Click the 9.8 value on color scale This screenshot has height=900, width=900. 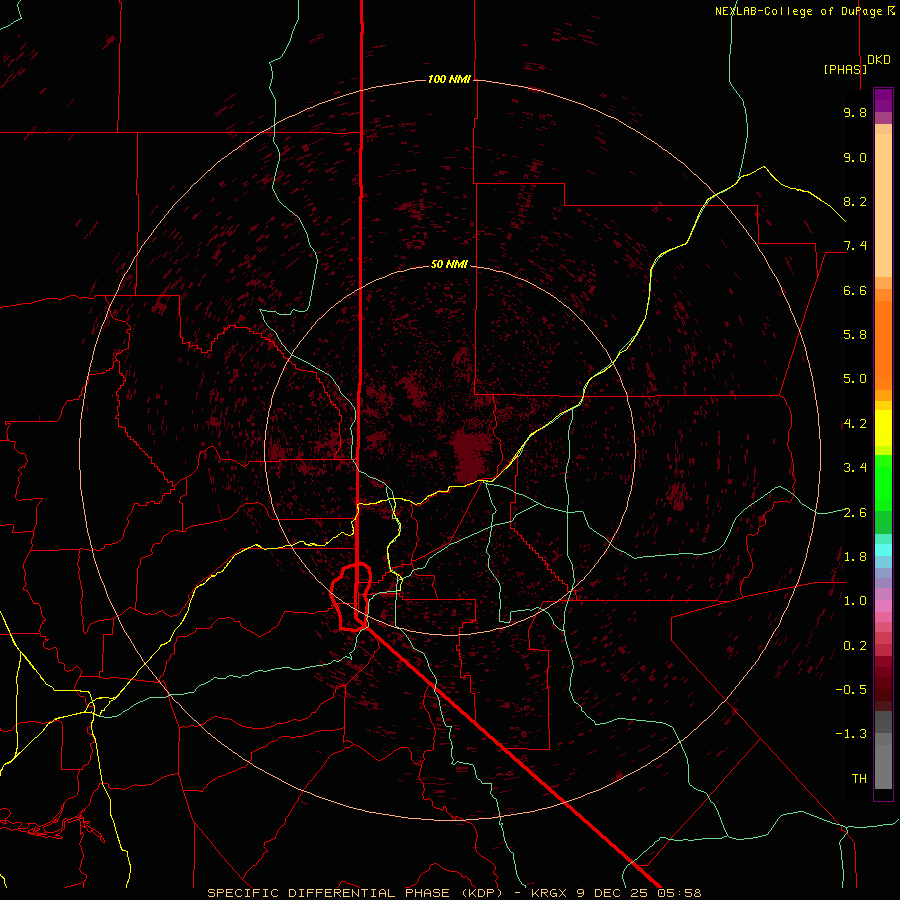pyautogui.click(x=855, y=112)
